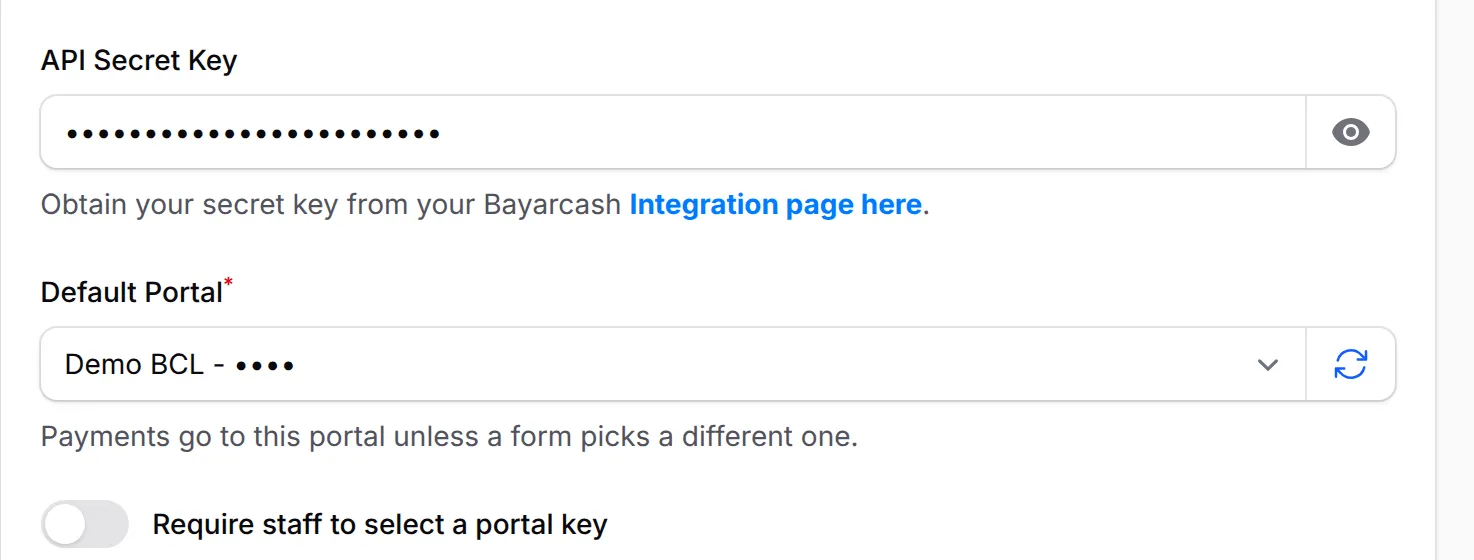The height and width of the screenshot is (560, 1474).
Task: Expand the Default Portal chevron arrow
Action: click(1268, 365)
